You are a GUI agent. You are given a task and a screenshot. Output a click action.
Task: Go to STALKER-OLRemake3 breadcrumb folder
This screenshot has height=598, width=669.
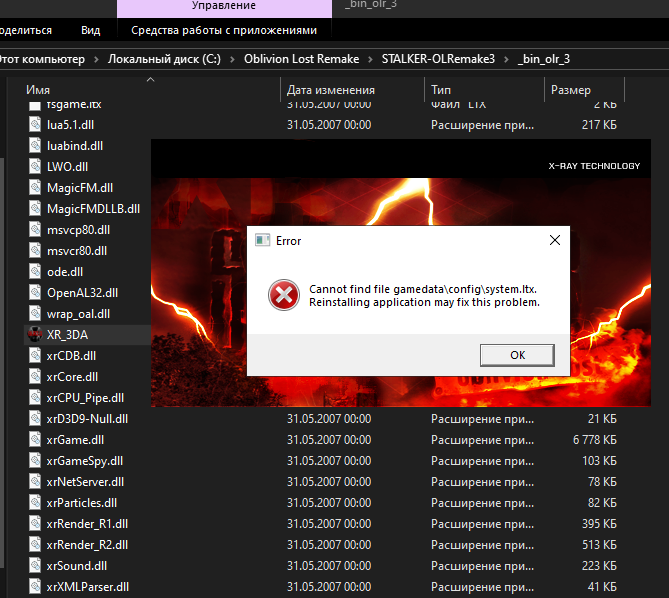coord(438,59)
